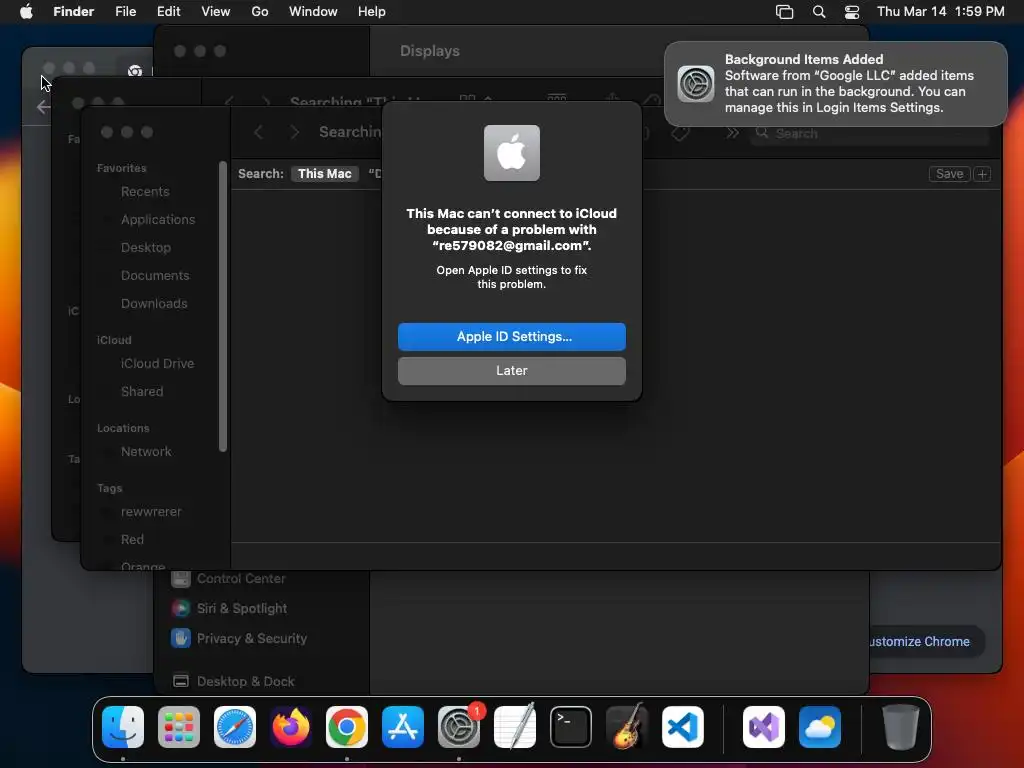Open Launchpad from the Dock

pyautogui.click(x=179, y=727)
